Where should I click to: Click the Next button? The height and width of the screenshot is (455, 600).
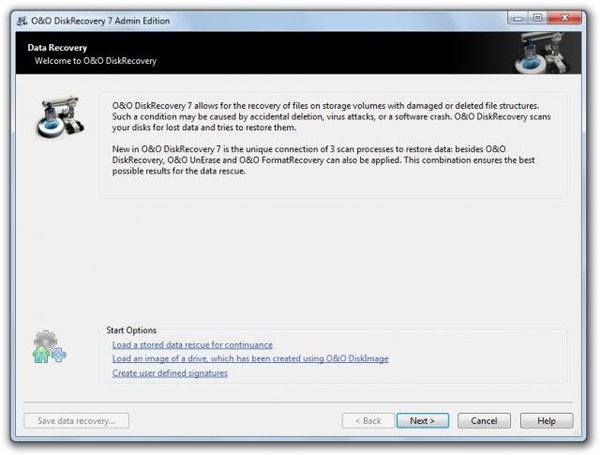pos(422,421)
